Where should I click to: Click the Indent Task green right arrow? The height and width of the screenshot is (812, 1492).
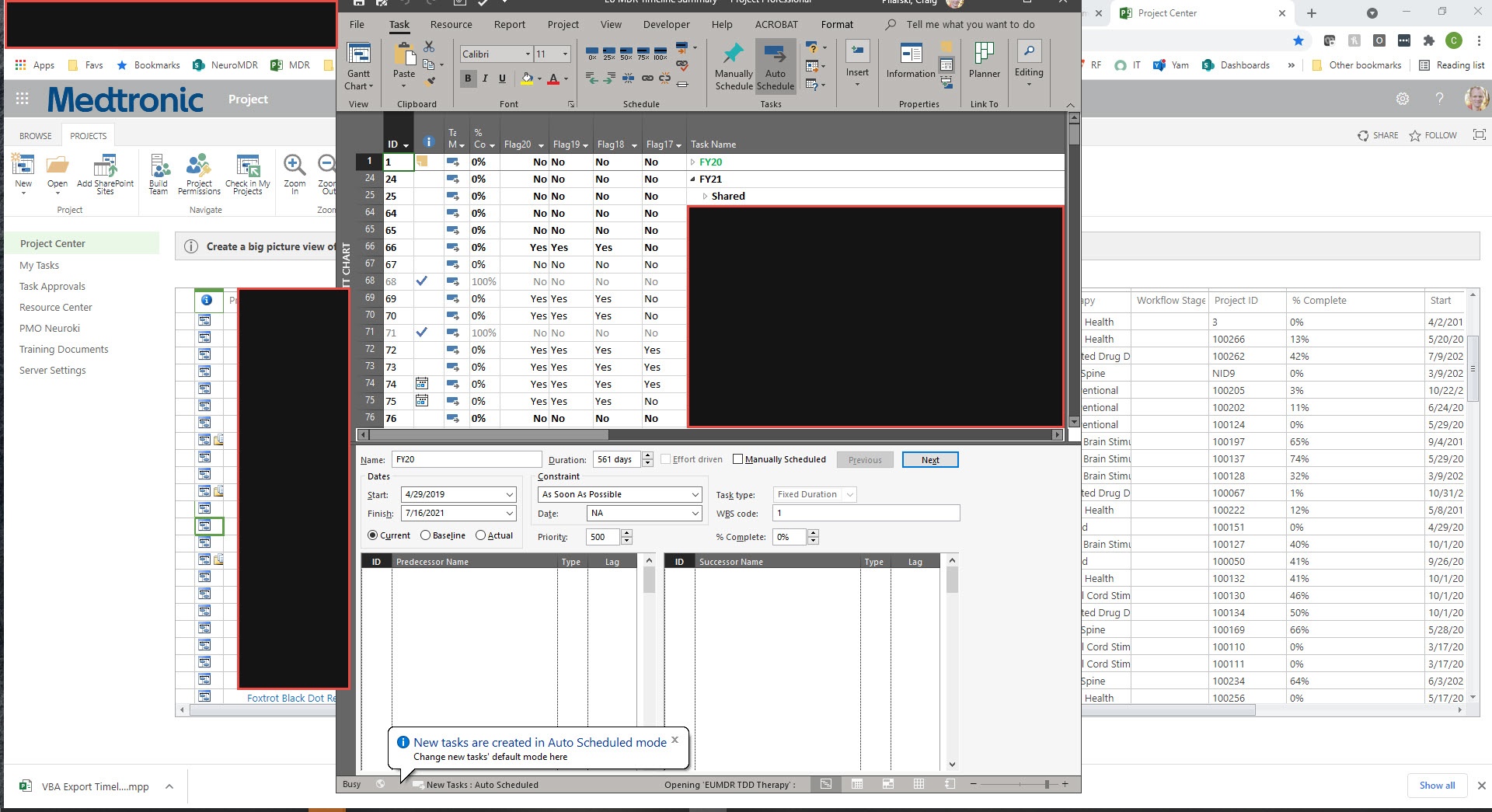[x=609, y=78]
